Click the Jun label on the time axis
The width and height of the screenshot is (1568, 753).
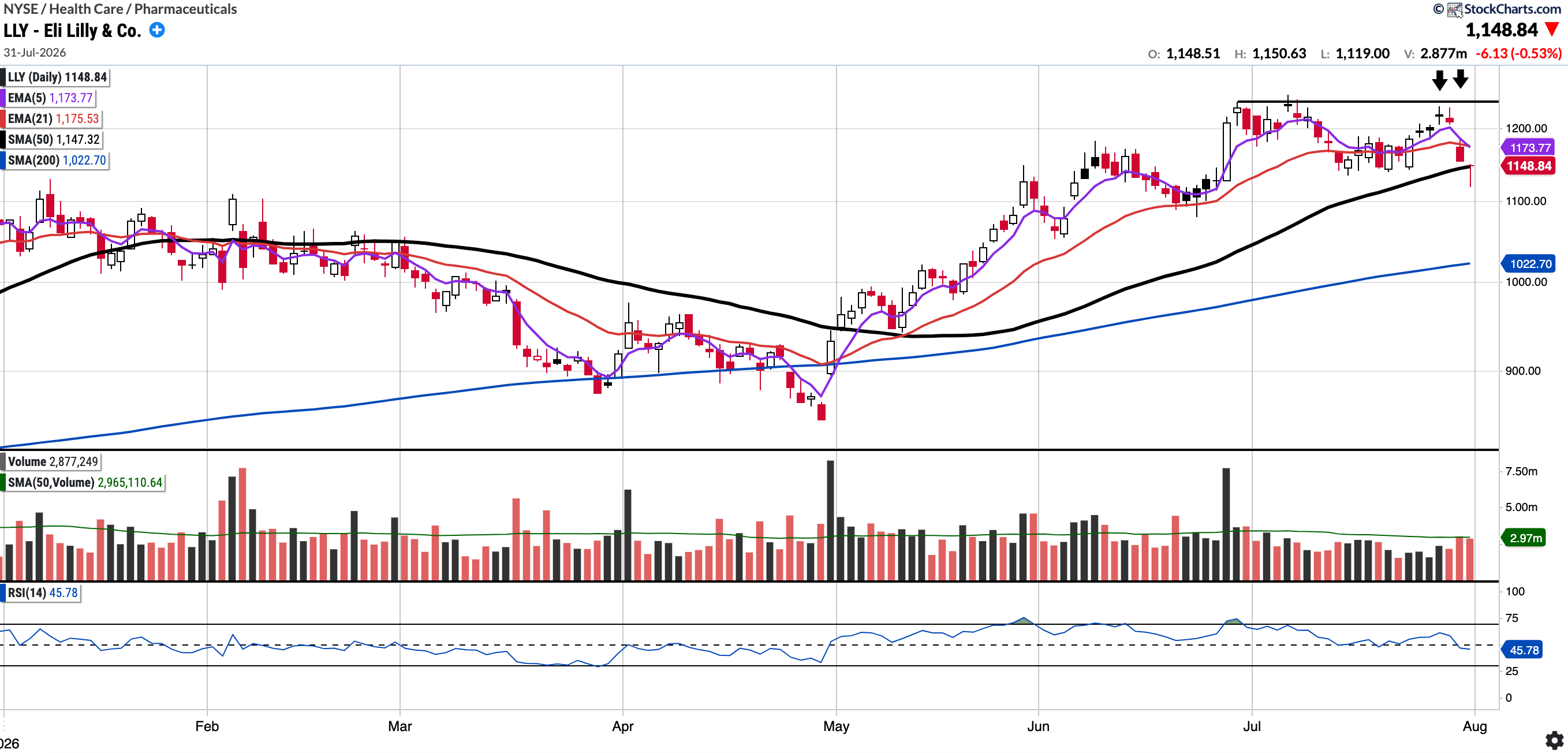[1039, 726]
